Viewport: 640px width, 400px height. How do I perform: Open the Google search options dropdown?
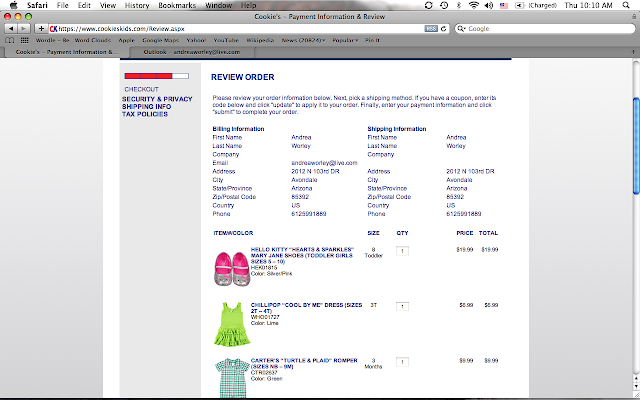pos(461,29)
